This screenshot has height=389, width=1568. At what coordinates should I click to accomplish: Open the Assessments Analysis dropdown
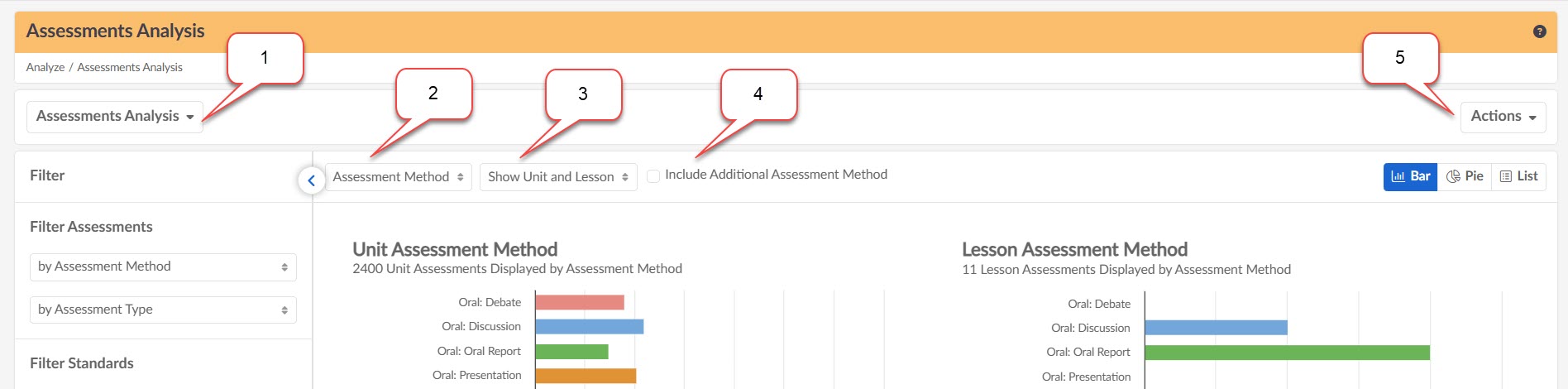(115, 117)
